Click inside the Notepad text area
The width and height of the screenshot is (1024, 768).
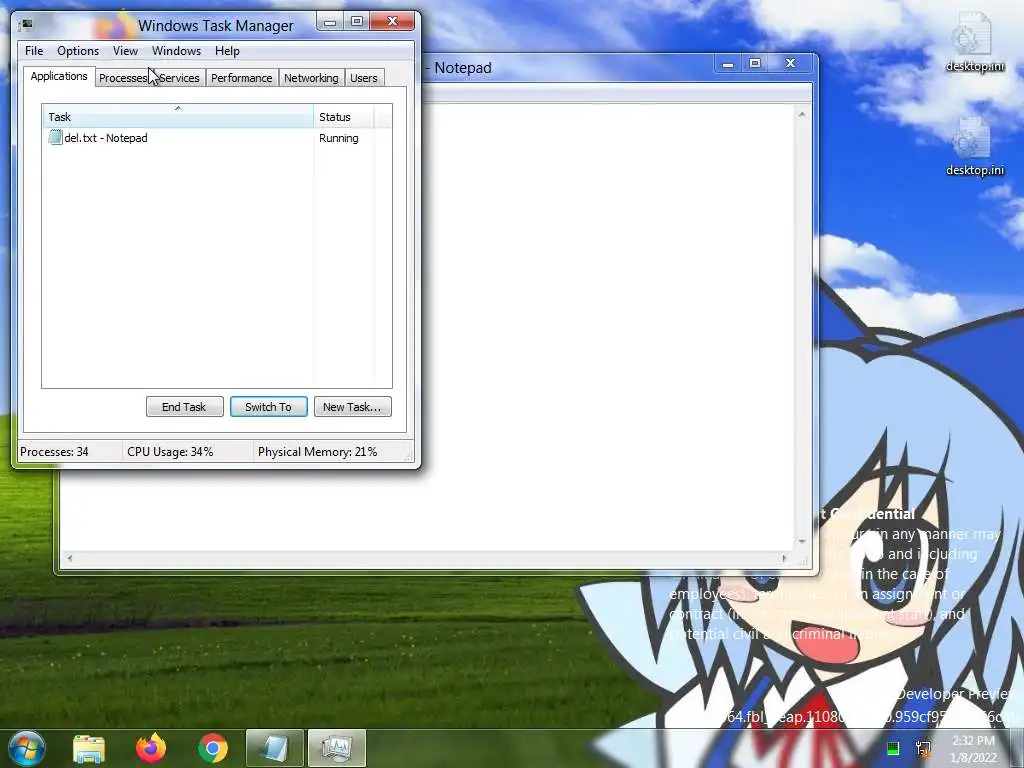coord(607,327)
